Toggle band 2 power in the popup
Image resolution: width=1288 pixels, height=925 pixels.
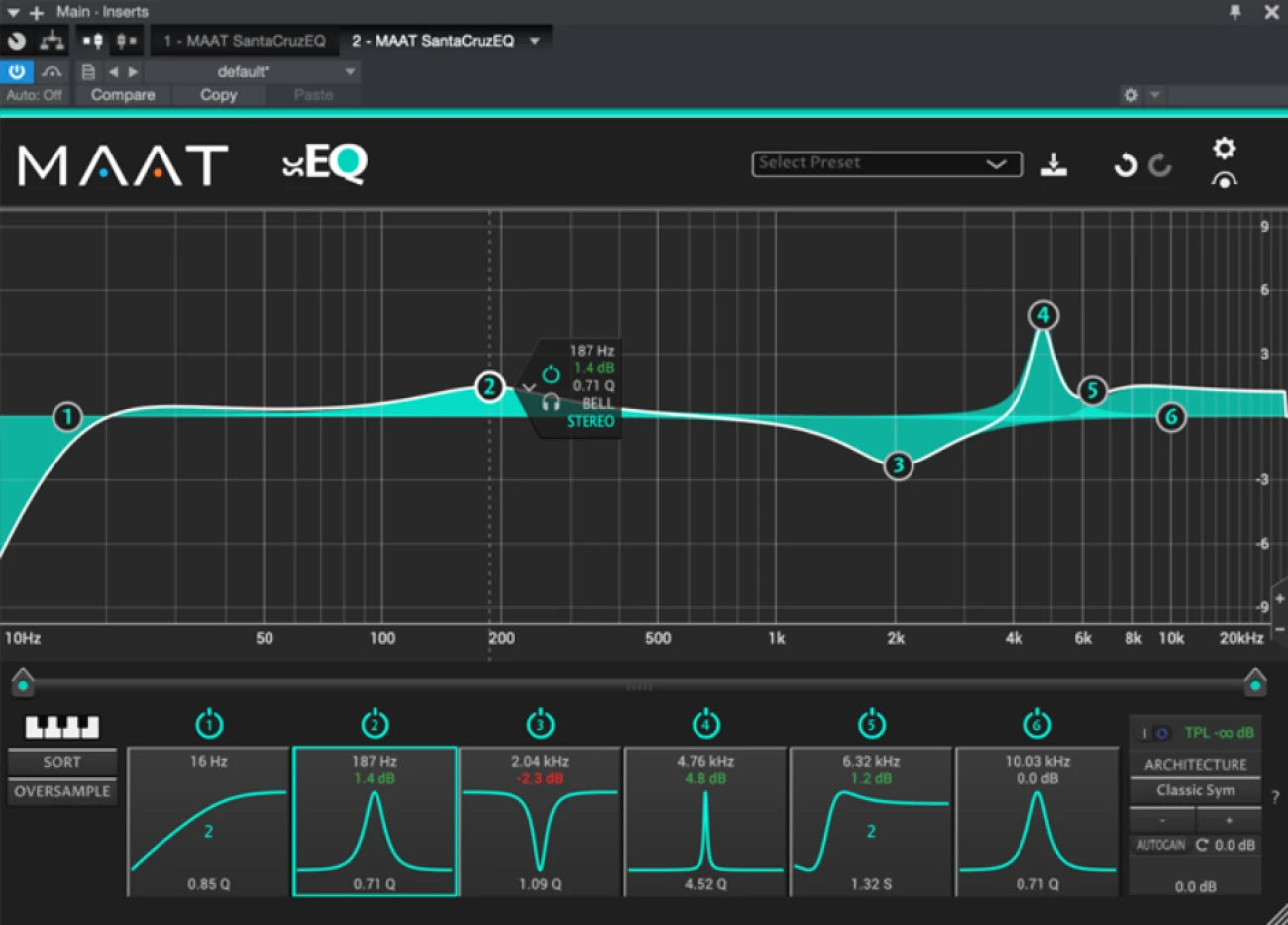coord(551,374)
